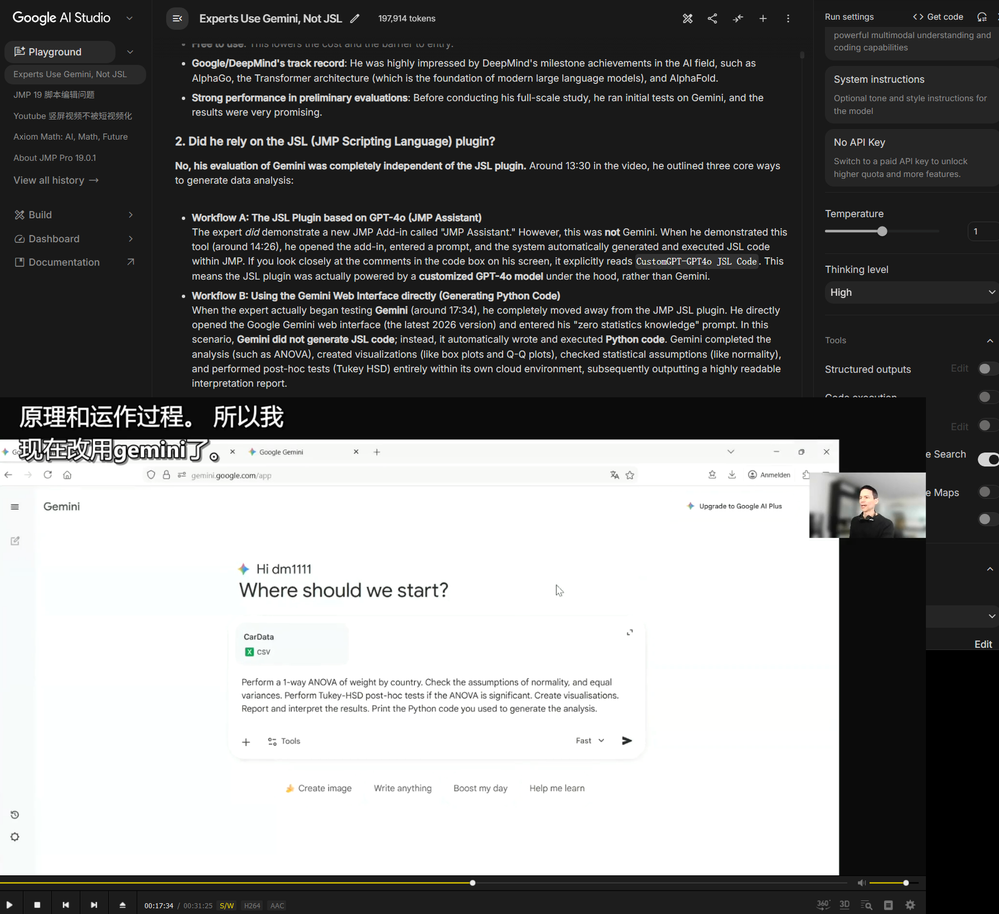This screenshot has width=999, height=914.
Task: Click the collapse arrows icon in header
Action: click(x=738, y=18)
